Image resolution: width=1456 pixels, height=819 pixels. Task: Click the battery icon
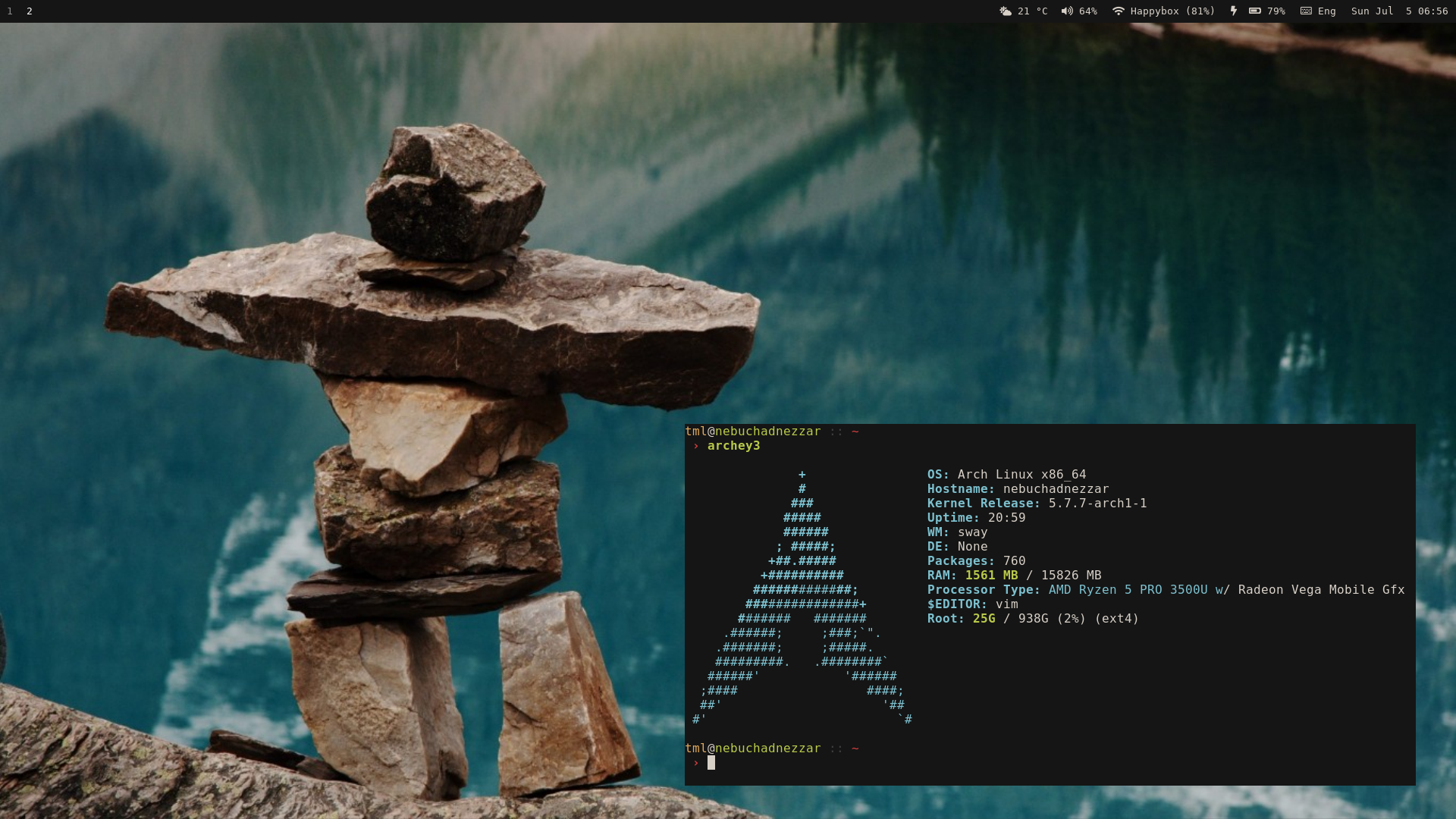pyautogui.click(x=1255, y=11)
